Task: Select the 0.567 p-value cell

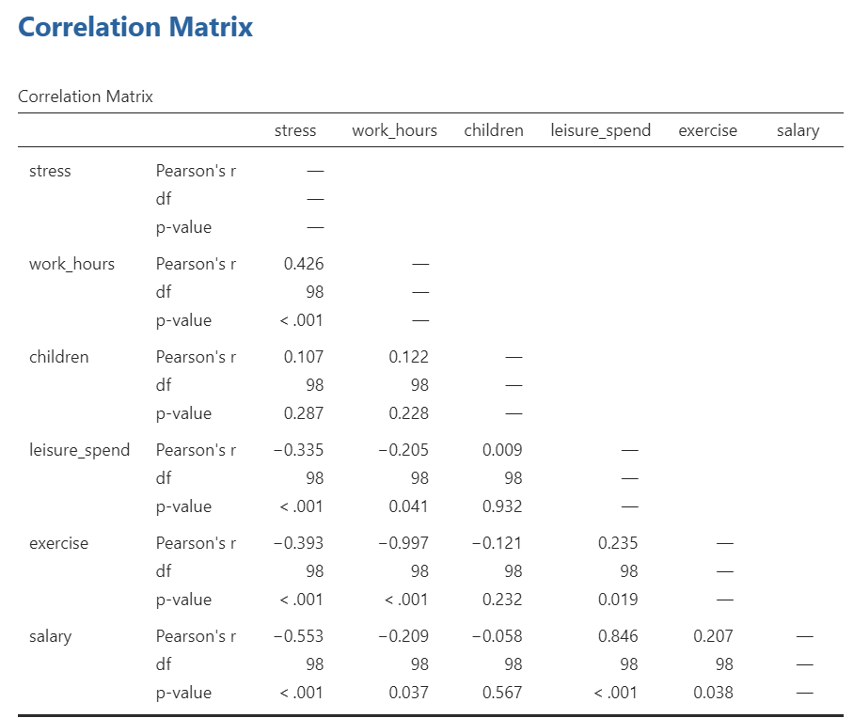Action: pos(502,692)
